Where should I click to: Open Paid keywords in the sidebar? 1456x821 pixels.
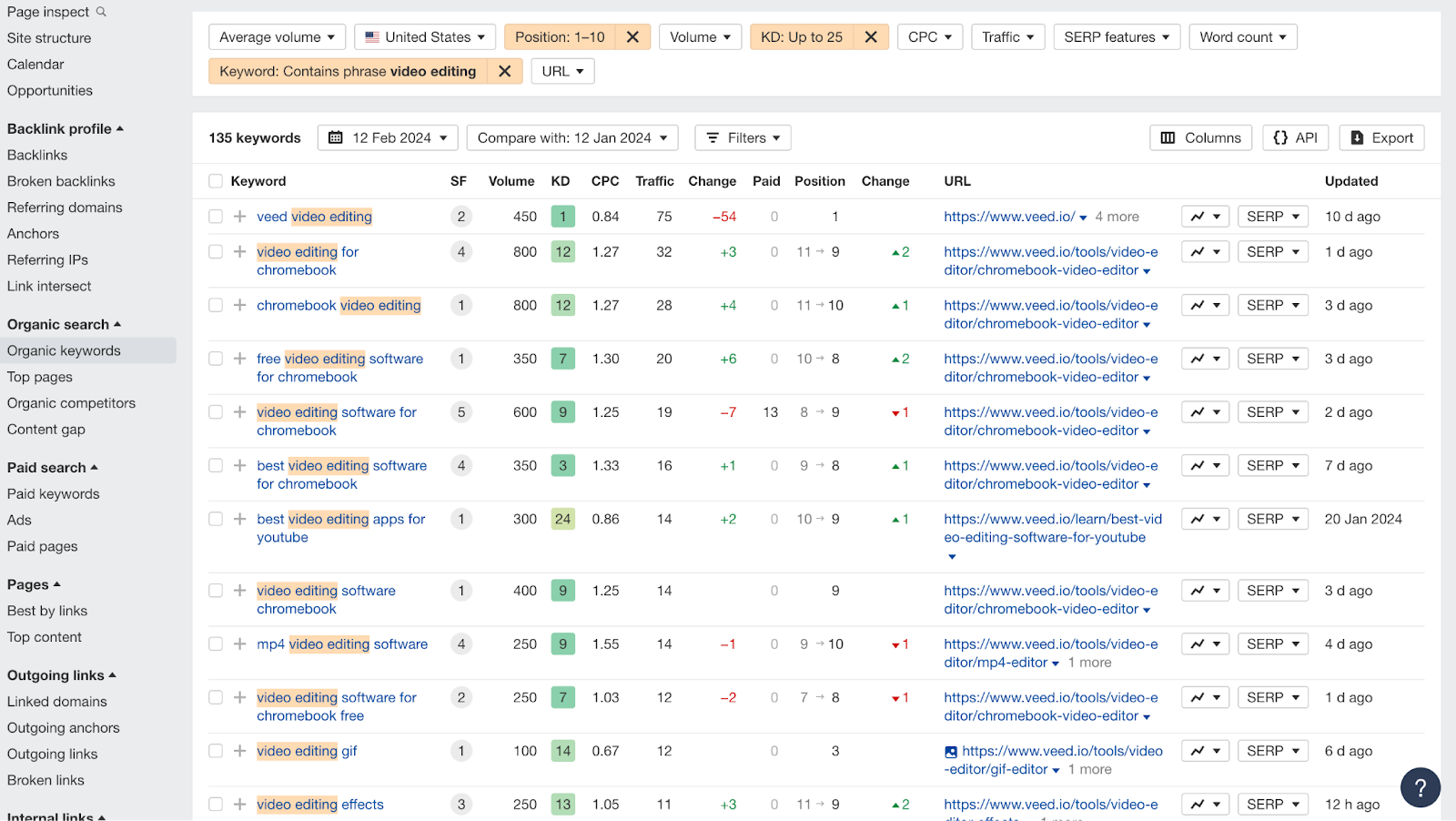pyautogui.click(x=54, y=494)
